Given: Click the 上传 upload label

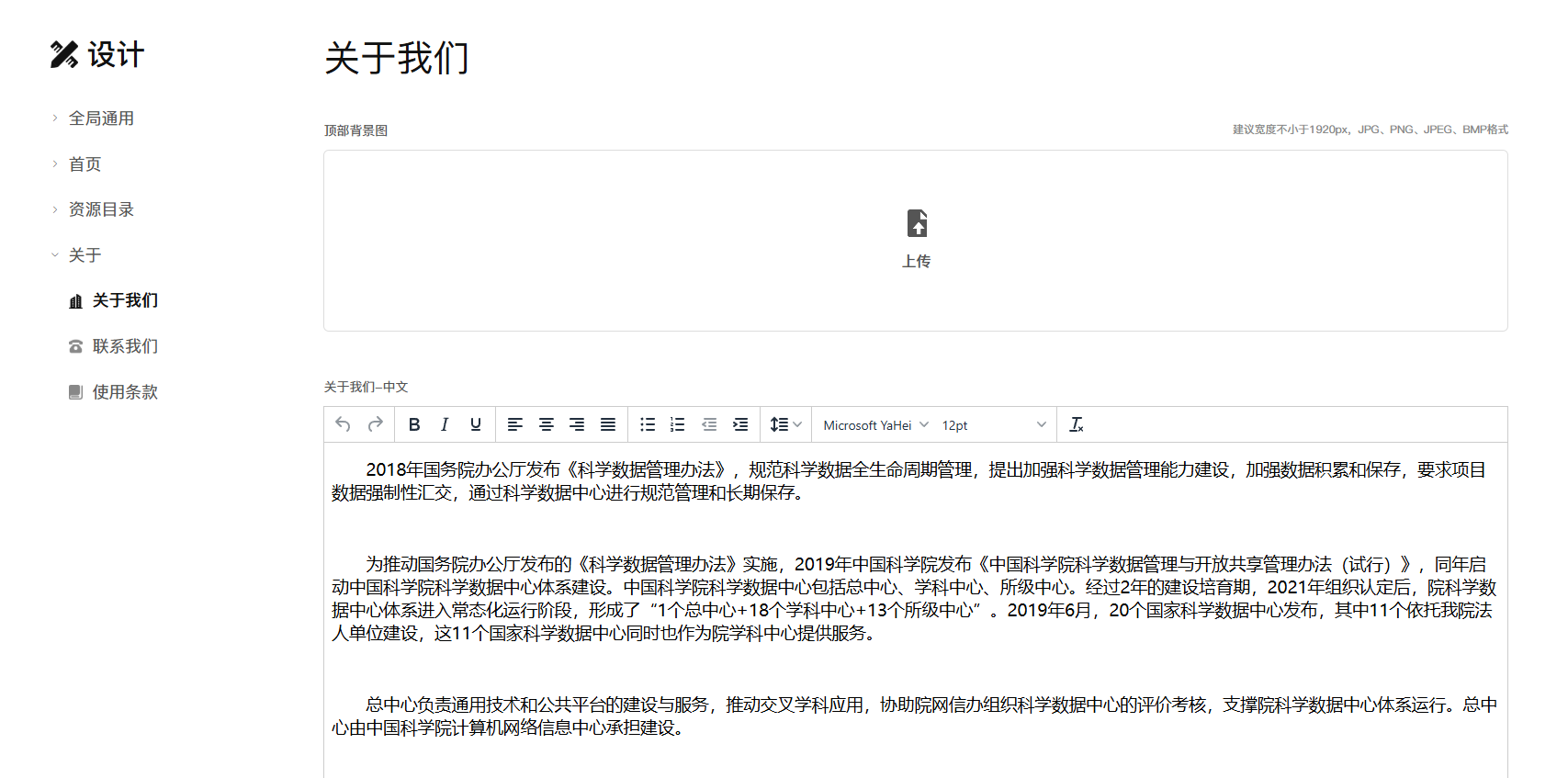Looking at the screenshot, I should 916,262.
